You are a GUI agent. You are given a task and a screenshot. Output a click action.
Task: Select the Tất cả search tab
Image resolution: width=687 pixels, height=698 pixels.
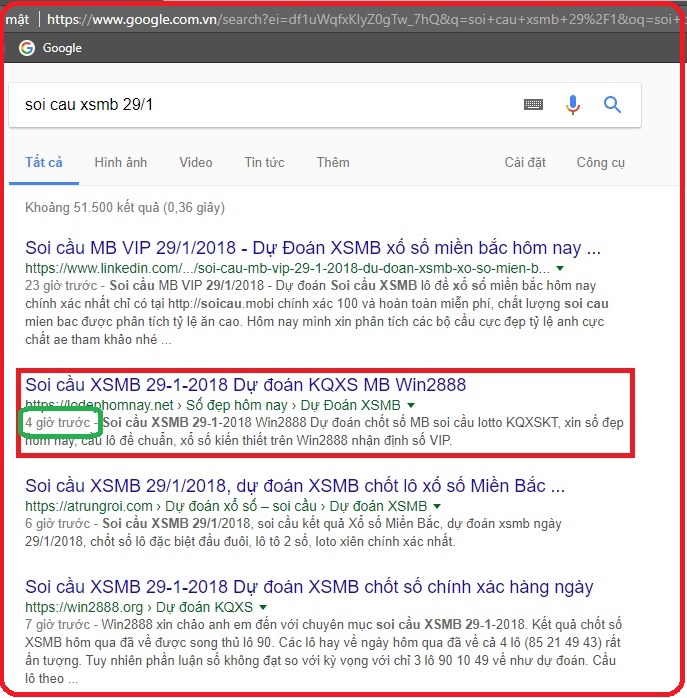pyautogui.click(x=44, y=162)
